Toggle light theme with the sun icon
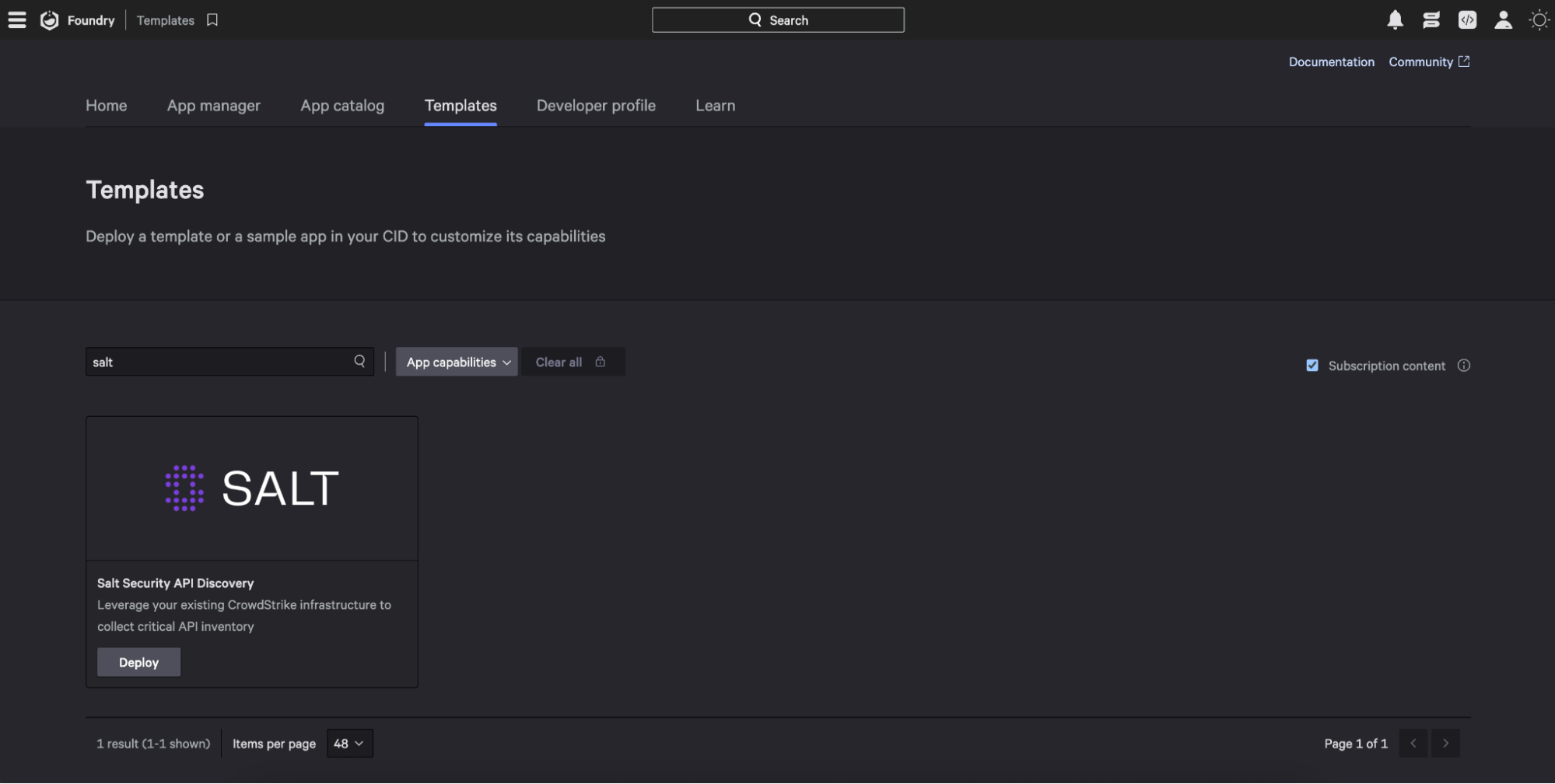The width and height of the screenshot is (1555, 784). (1539, 19)
